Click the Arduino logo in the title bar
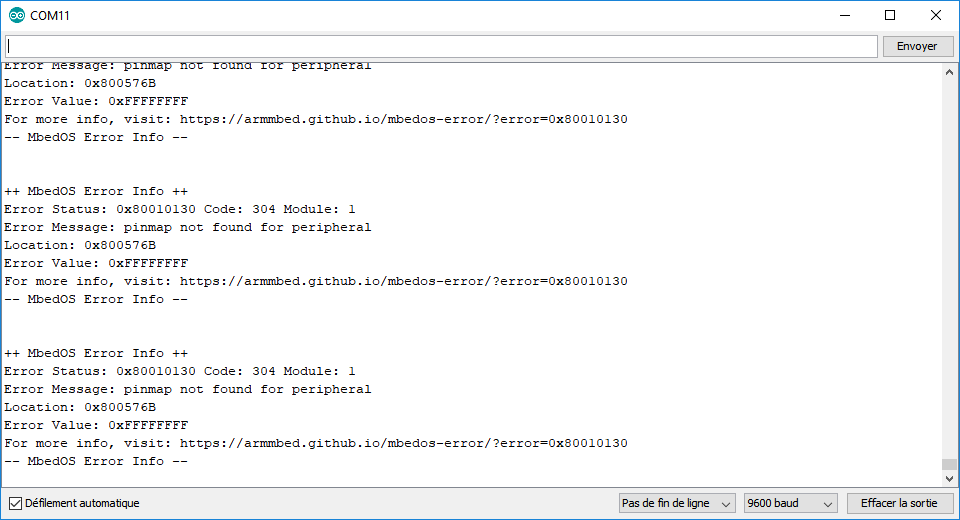 16,15
